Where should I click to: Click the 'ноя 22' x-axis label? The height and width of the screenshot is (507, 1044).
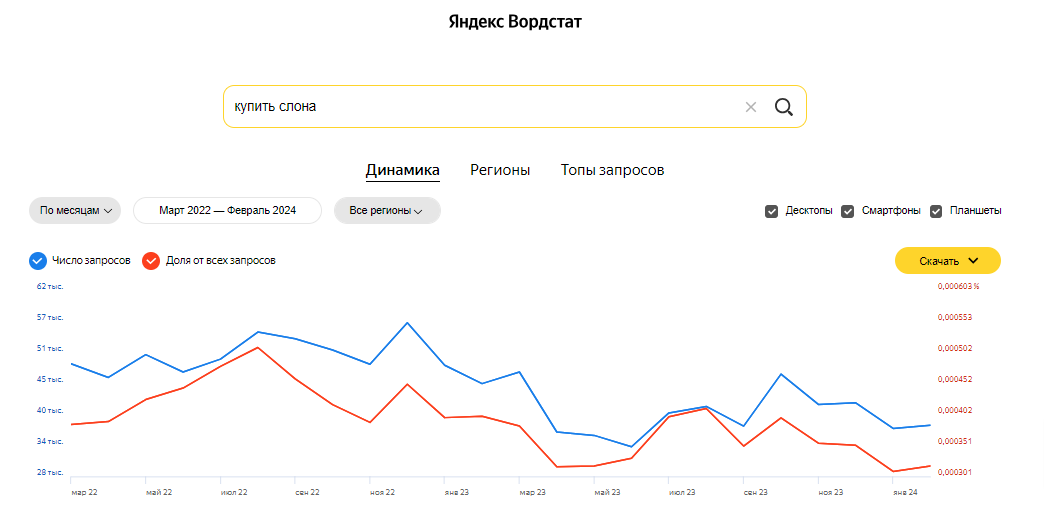coord(382,492)
